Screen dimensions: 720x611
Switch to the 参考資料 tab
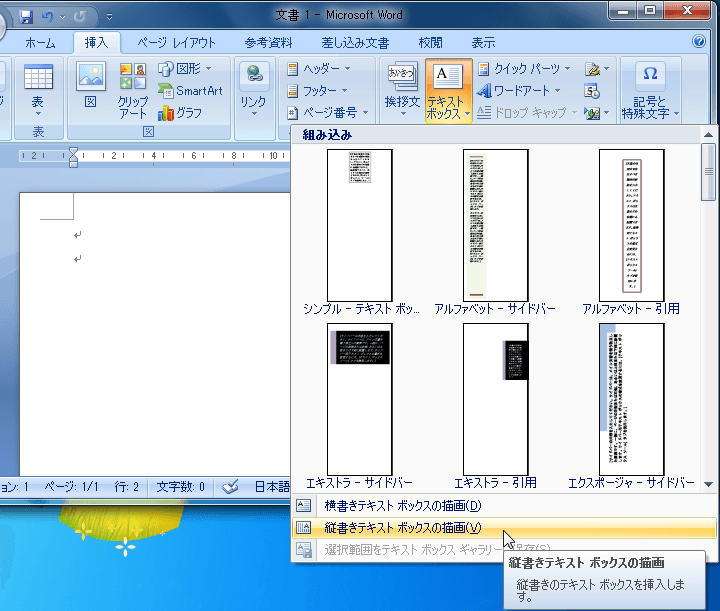[268, 43]
